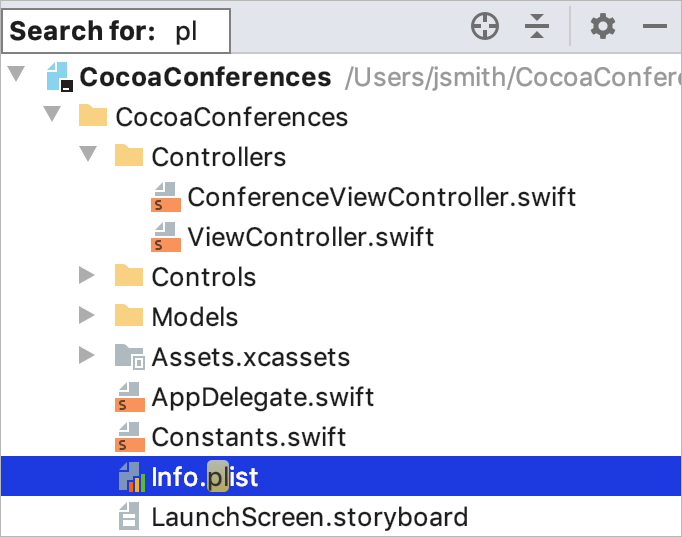Expand the Models folder
Image resolution: width=682 pixels, height=537 pixels.
tap(87, 315)
